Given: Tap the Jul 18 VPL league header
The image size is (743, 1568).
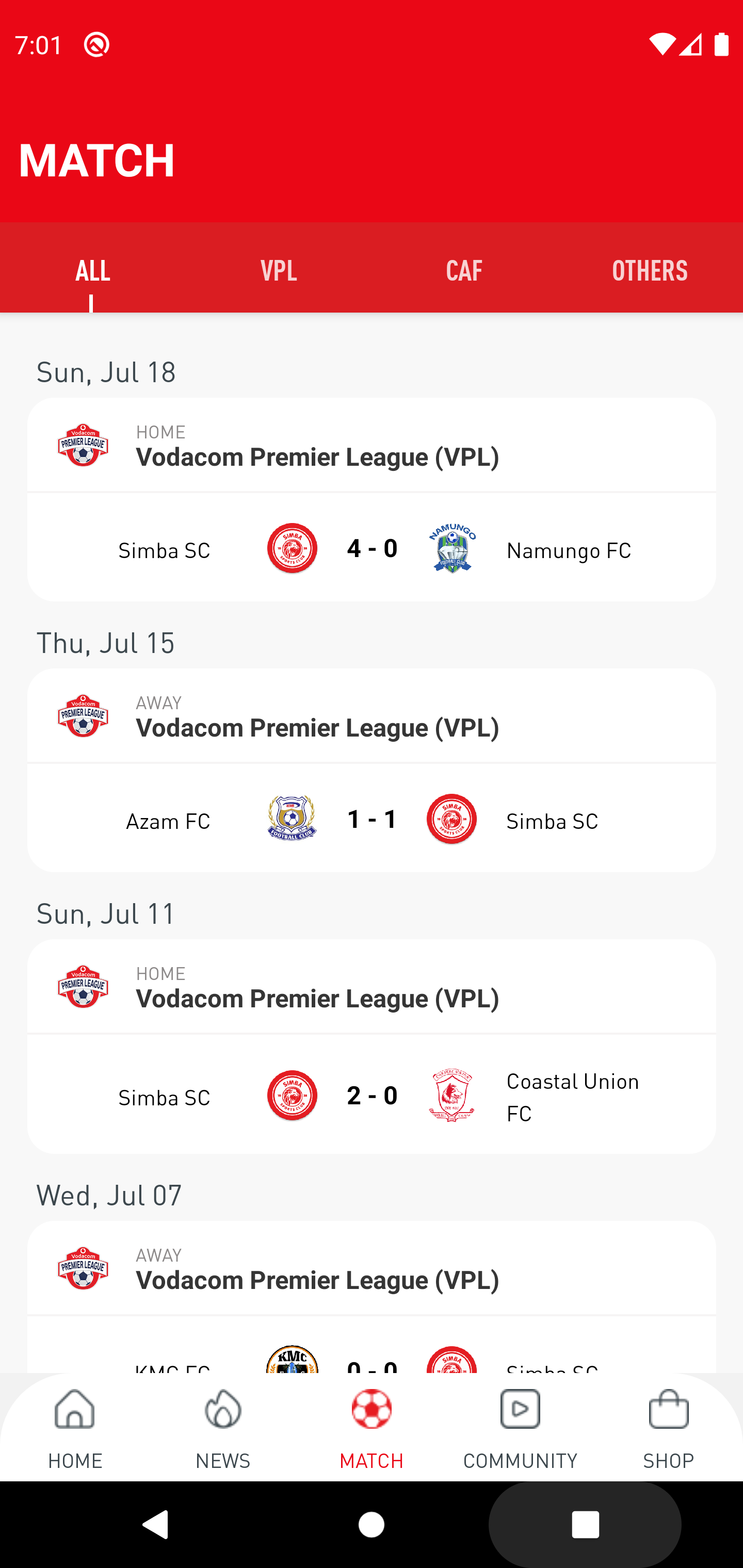Looking at the screenshot, I should coord(372,446).
